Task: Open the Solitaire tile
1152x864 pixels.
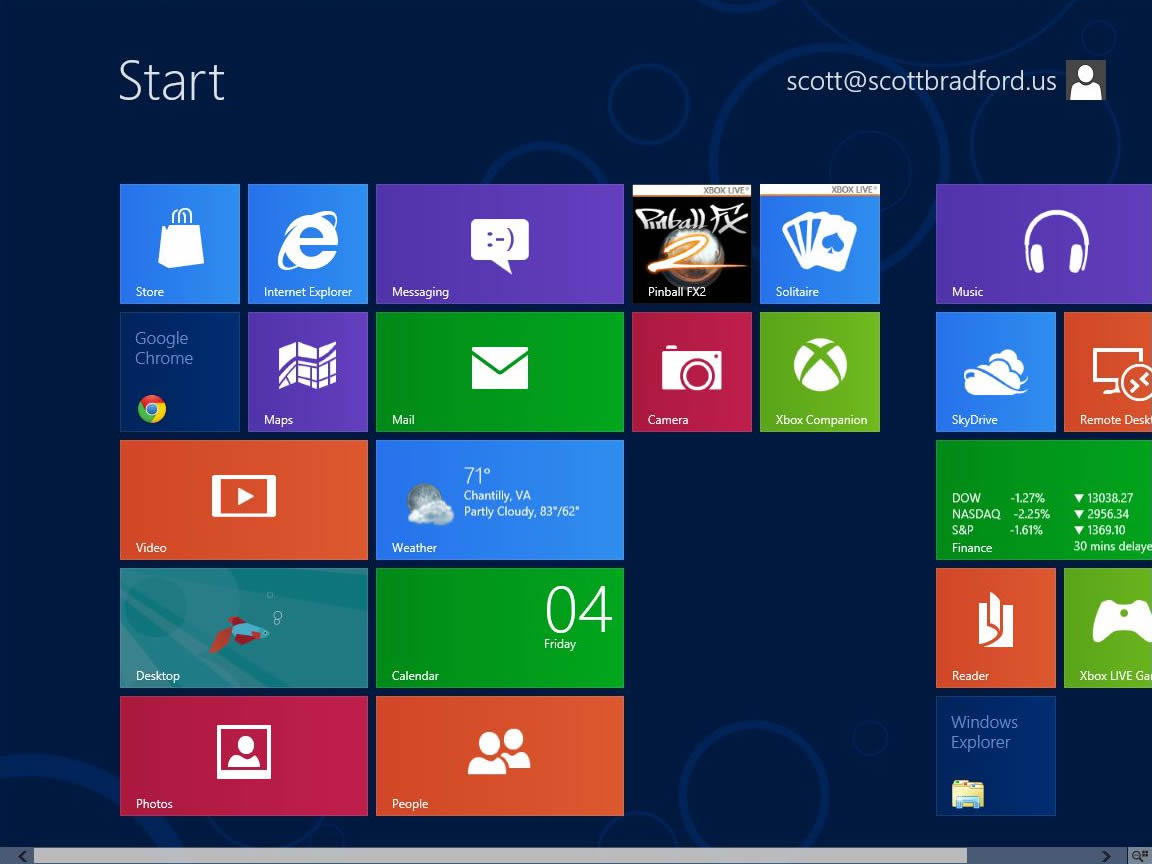Action: (820, 243)
